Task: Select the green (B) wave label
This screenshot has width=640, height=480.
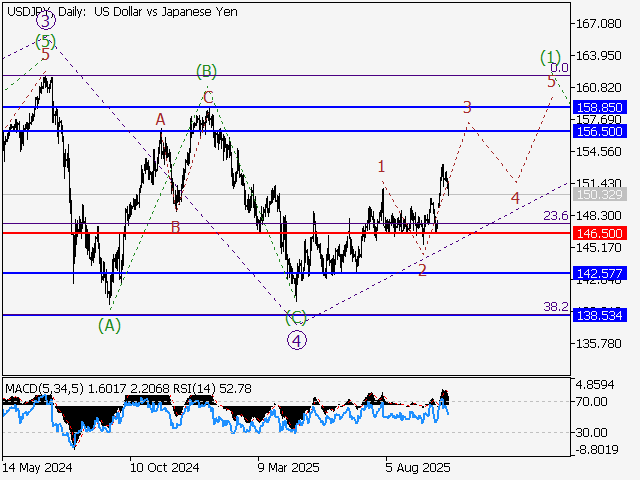Action: pyautogui.click(x=206, y=71)
